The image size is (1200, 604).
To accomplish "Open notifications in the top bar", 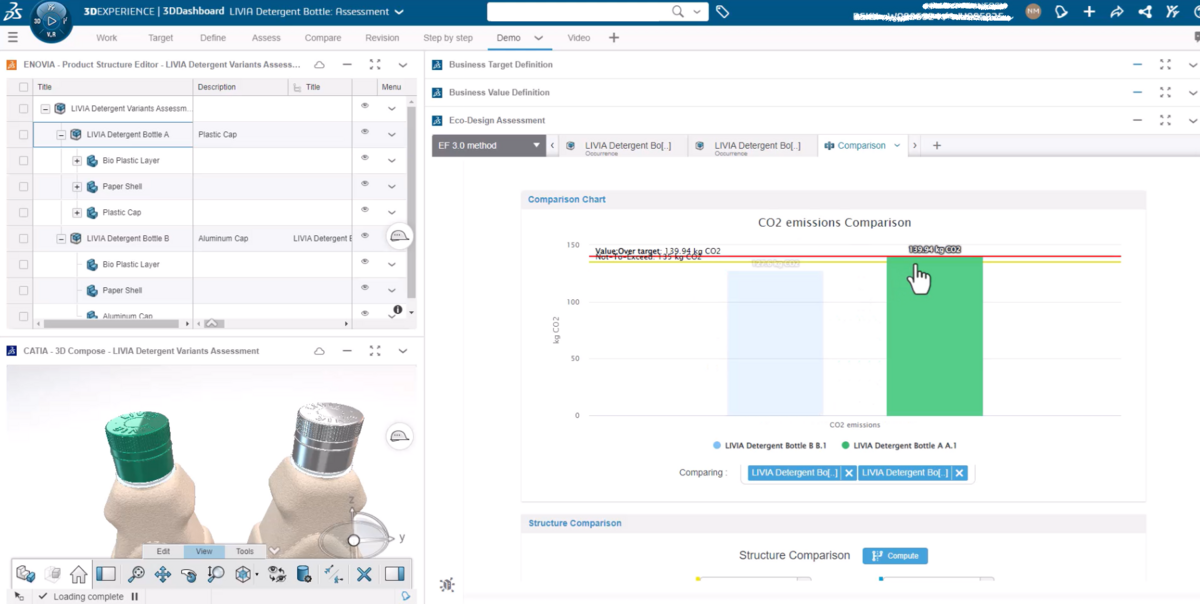I will coord(1062,12).
